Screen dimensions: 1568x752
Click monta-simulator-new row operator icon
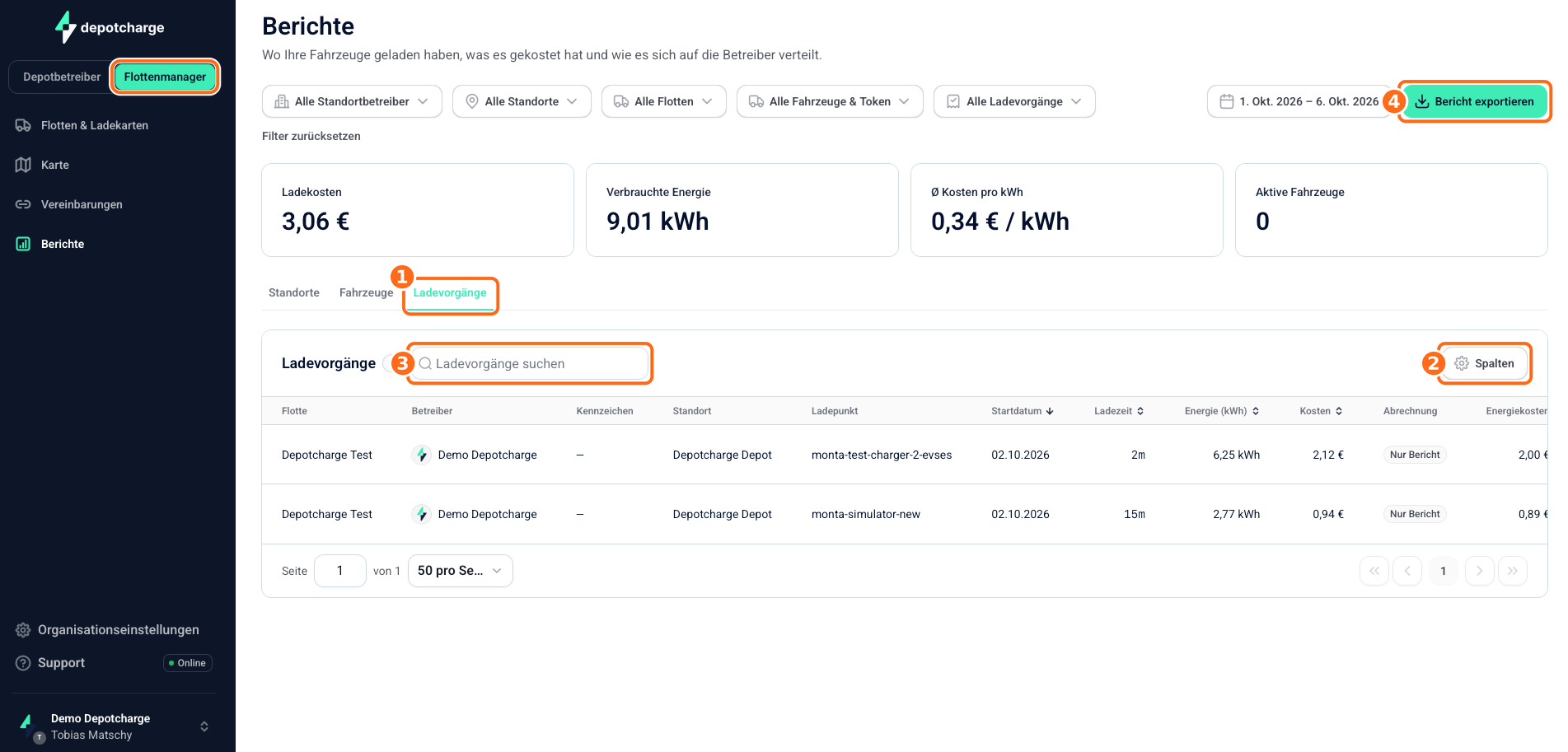tap(422, 514)
